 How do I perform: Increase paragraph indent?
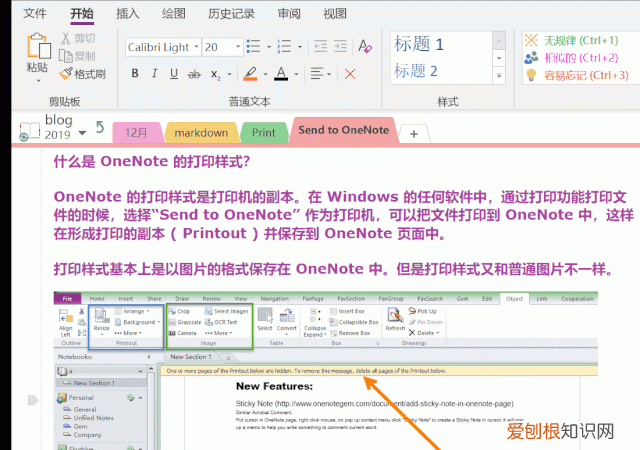click(x=340, y=46)
